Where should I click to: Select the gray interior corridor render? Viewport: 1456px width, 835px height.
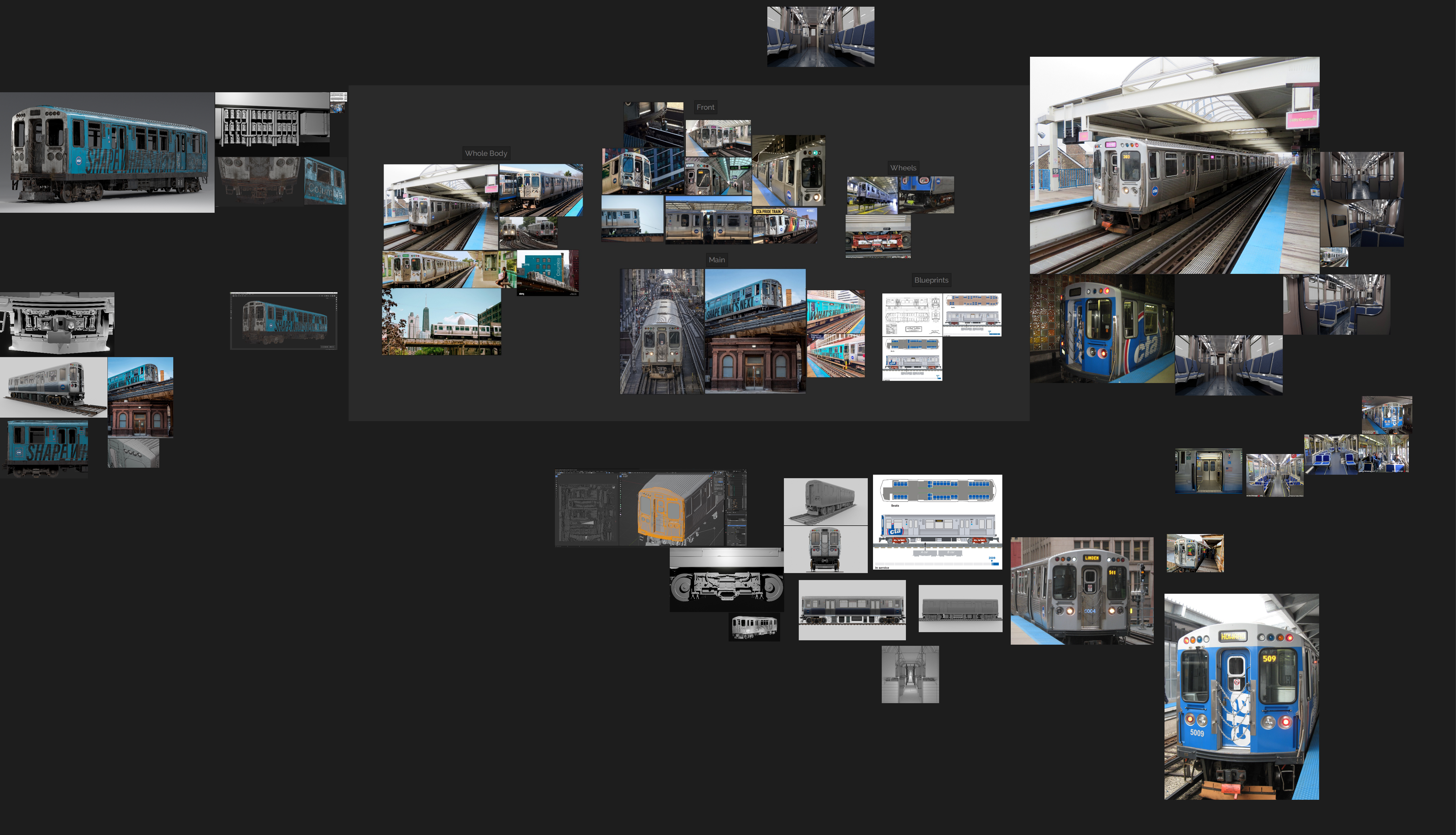click(910, 674)
